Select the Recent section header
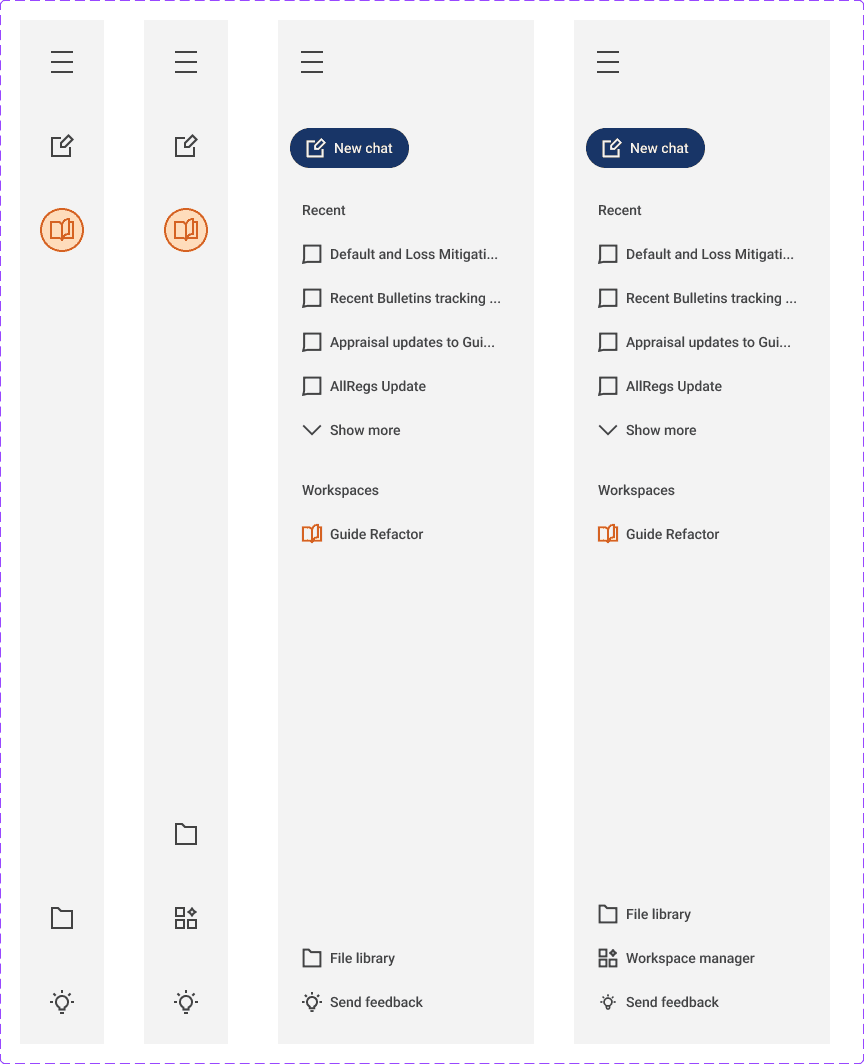Viewport: 864px width, 1064px height. click(322, 210)
